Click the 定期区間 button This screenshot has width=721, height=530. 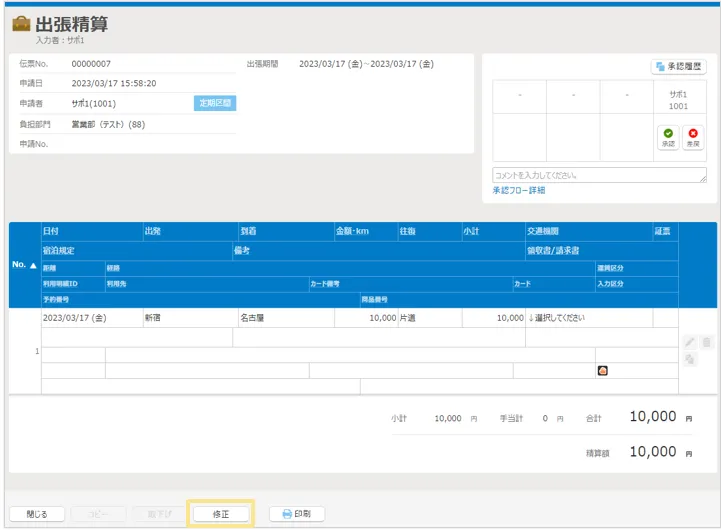pos(215,102)
